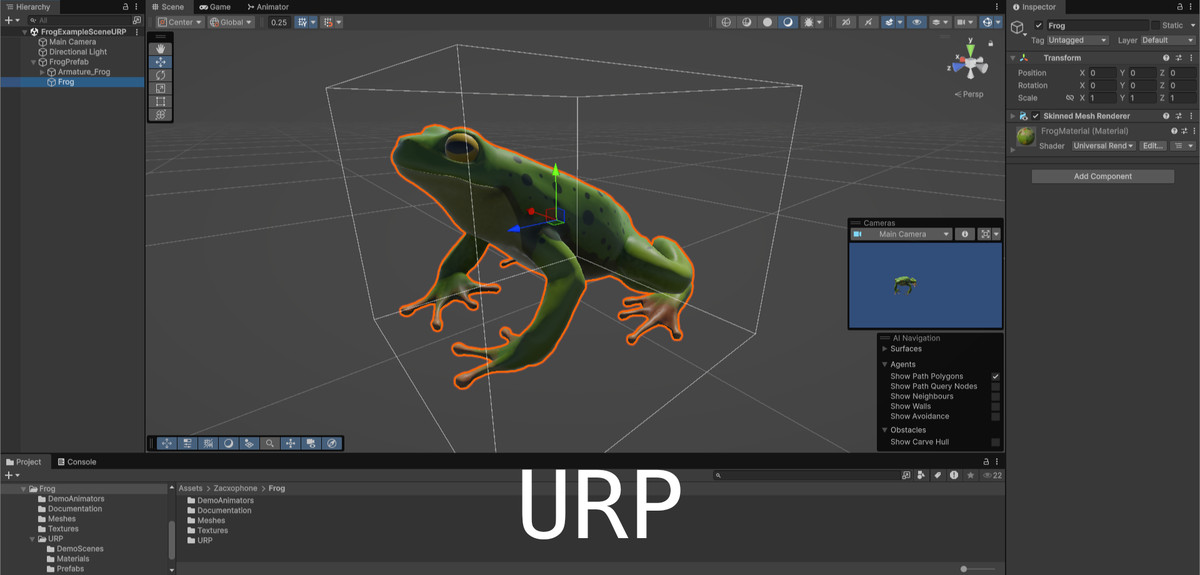Expand Armature_Frog in Hierarchy

[x=42, y=72]
